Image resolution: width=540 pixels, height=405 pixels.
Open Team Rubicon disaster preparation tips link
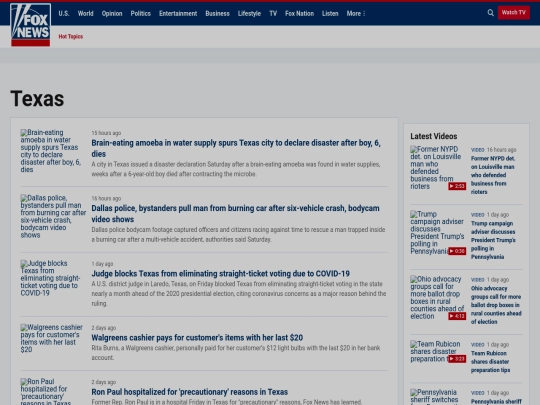coord(490,362)
